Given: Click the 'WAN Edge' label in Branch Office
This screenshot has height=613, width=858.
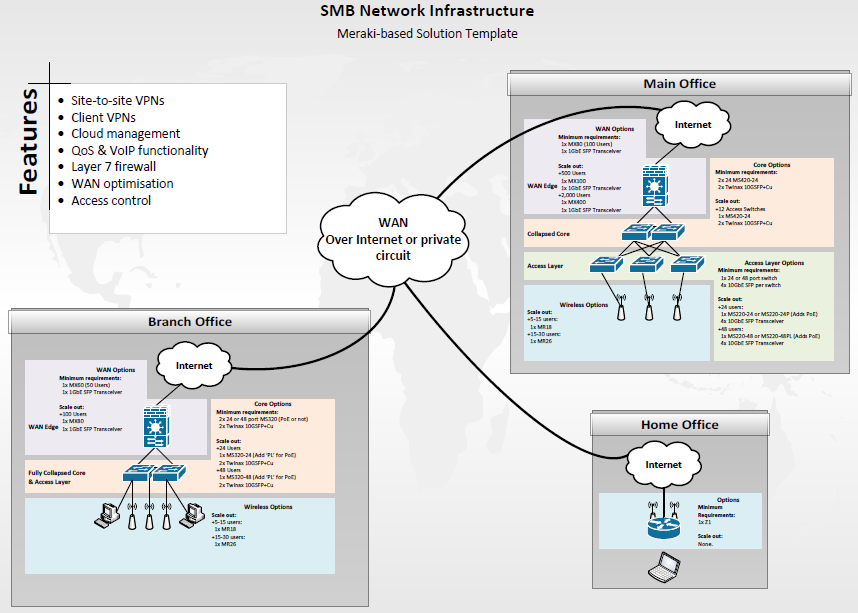Looking at the screenshot, I should coord(43,427).
